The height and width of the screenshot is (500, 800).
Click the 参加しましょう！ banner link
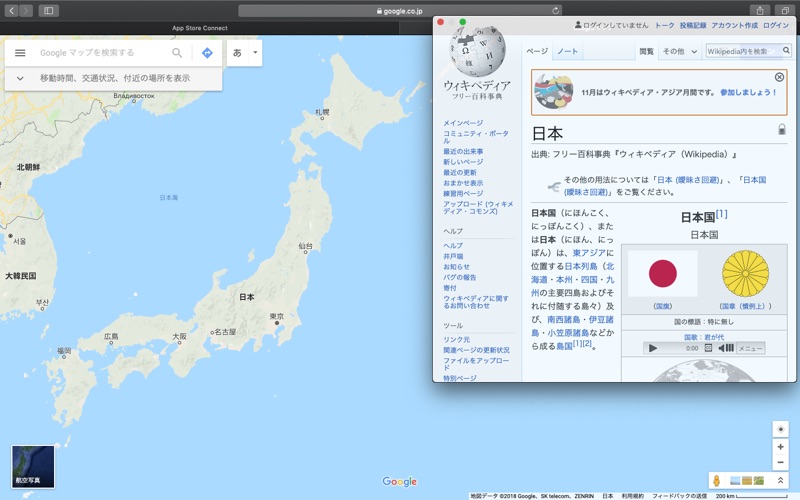click(x=748, y=92)
